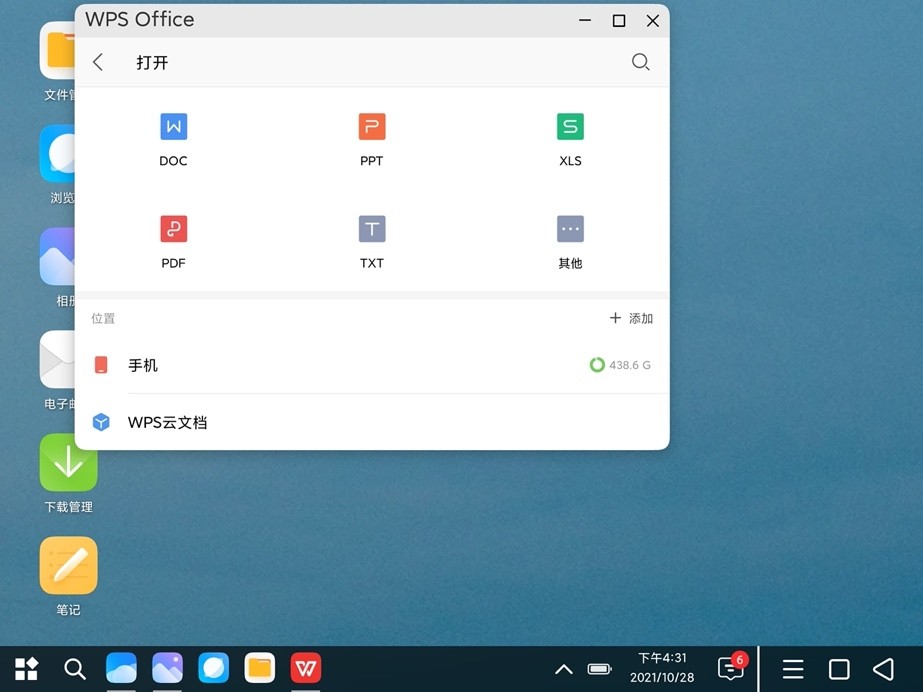Select the PPT file type icon

point(371,127)
